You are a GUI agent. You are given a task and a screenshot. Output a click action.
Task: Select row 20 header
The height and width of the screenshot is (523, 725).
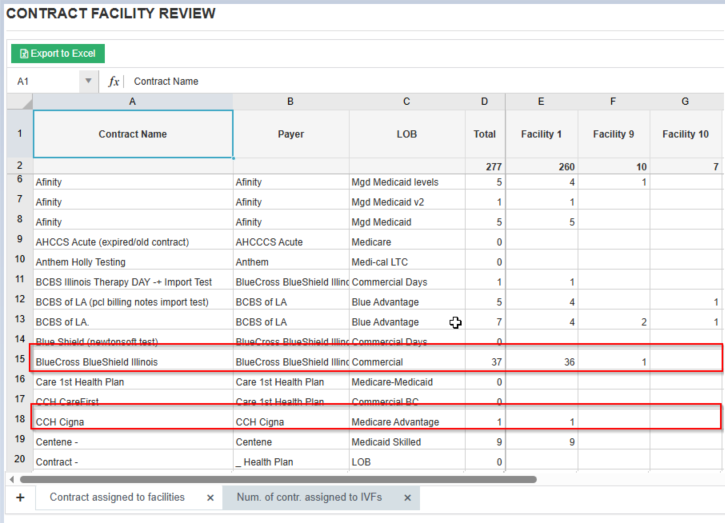tap(20, 459)
